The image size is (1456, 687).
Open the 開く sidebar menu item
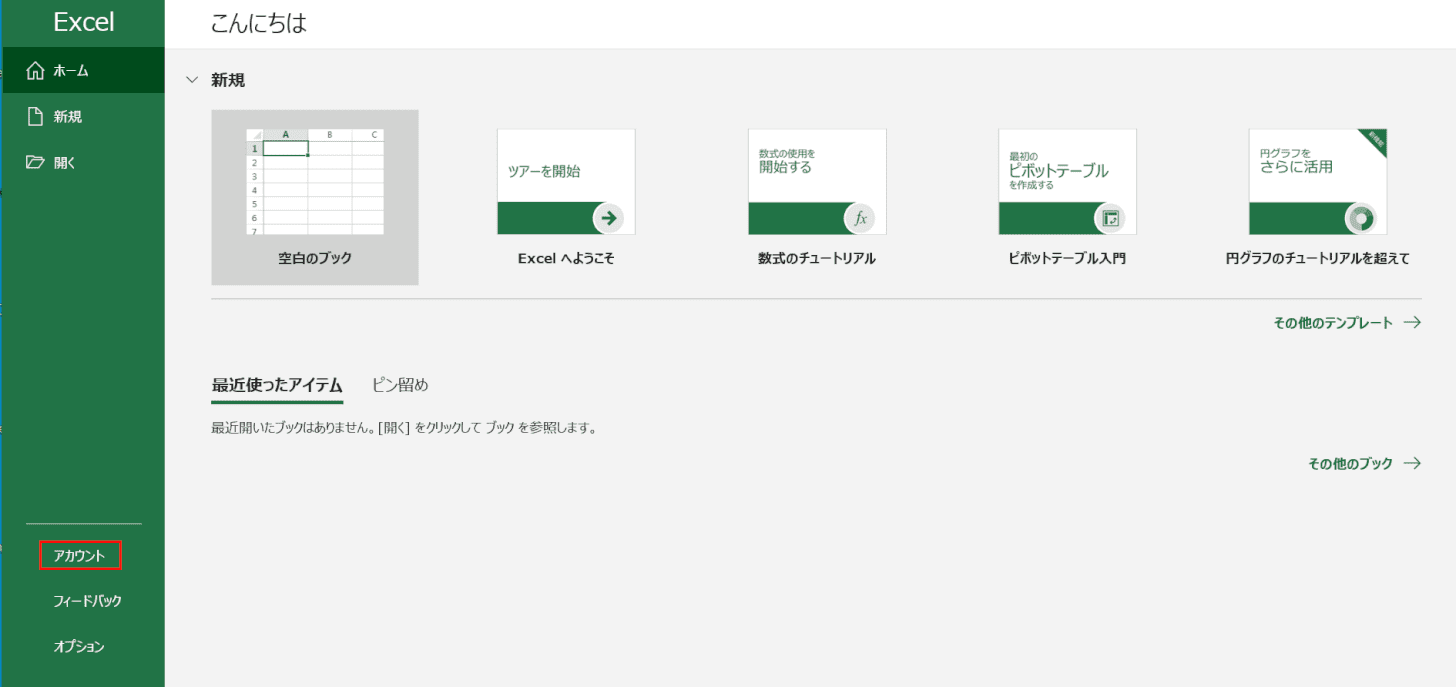[x=82, y=162]
